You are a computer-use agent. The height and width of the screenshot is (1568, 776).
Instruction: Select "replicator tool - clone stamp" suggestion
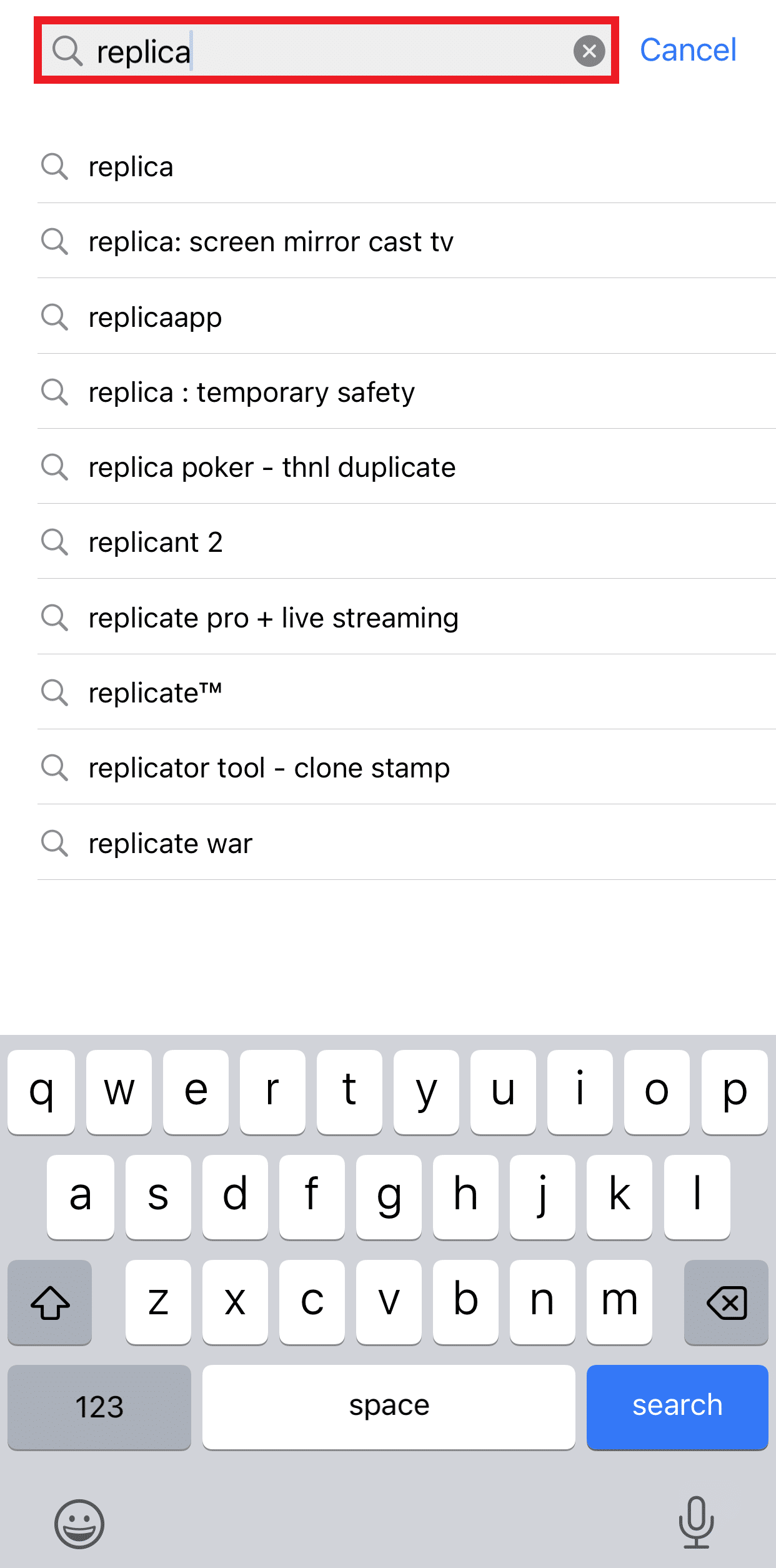point(269,768)
